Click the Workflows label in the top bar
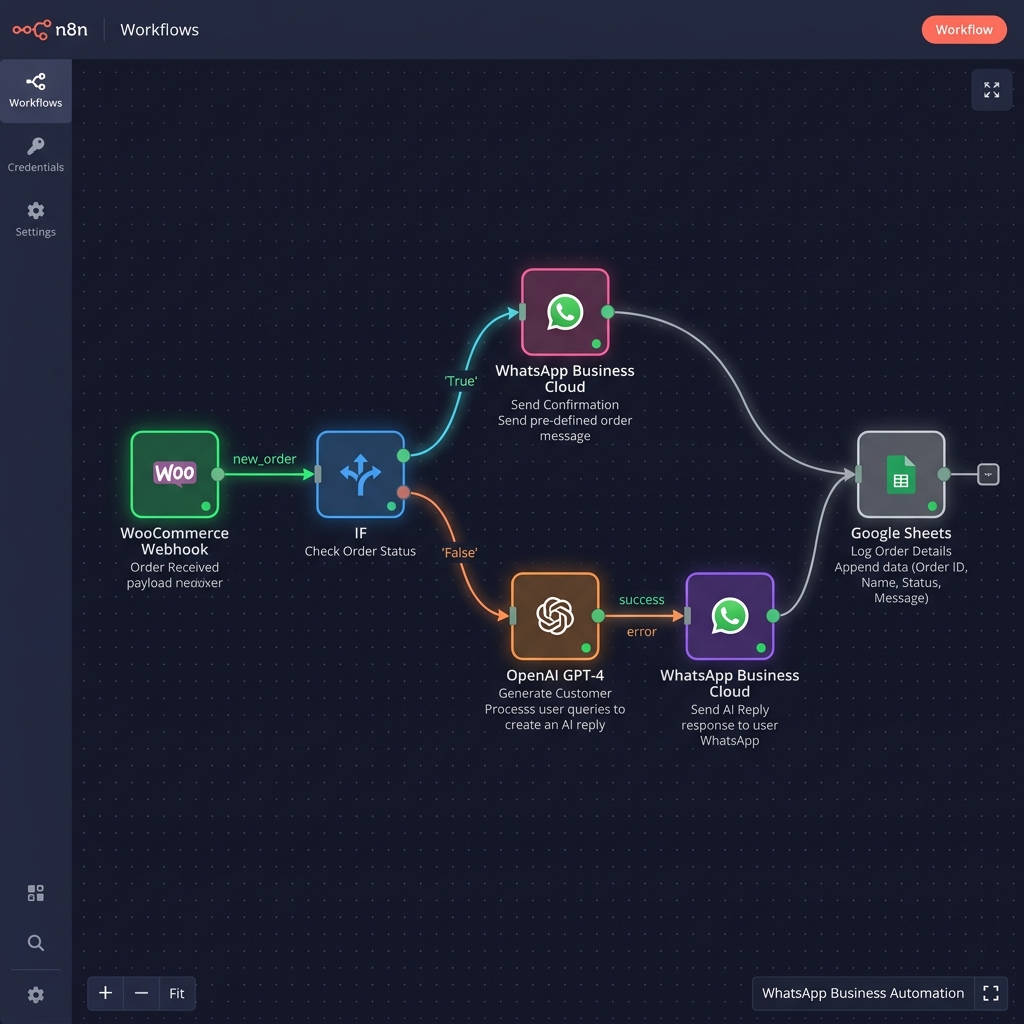1024x1024 pixels. pyautogui.click(x=159, y=29)
